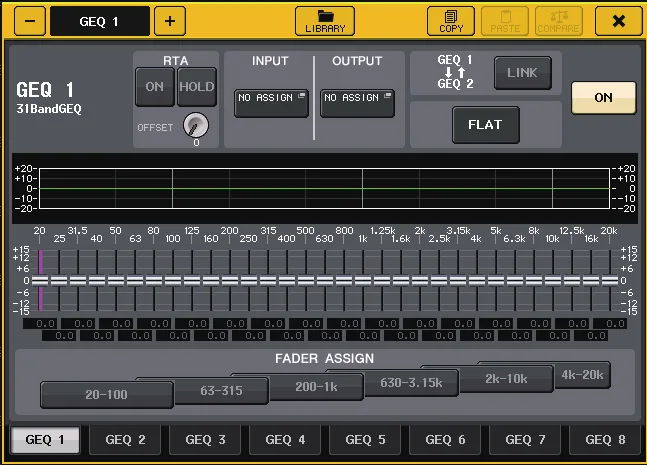Image resolution: width=647 pixels, height=465 pixels.
Task: Click the EQ frequency response graph
Action: (x=324, y=188)
